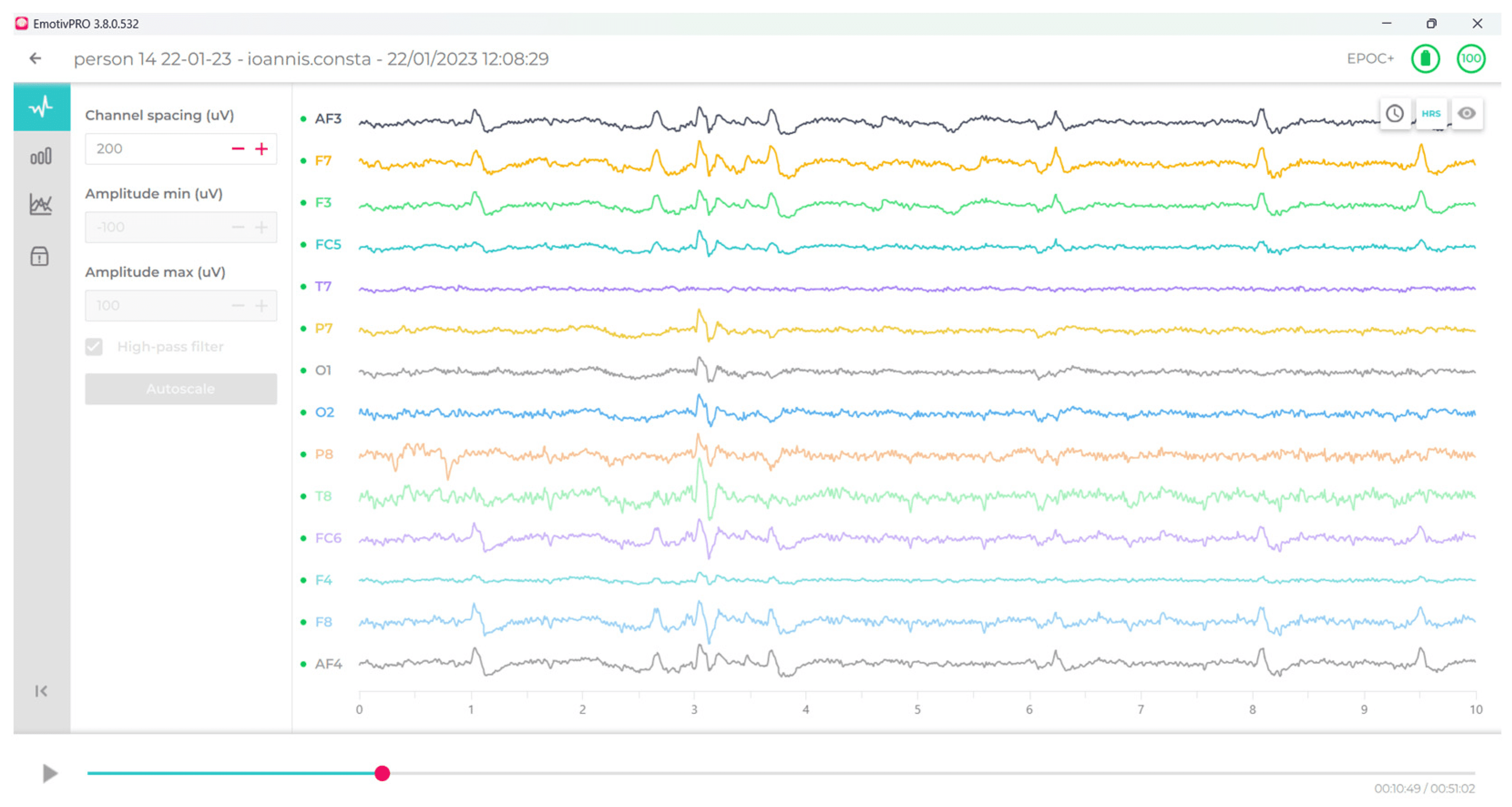
Task: Collapse the left settings panel
Action: [x=41, y=691]
